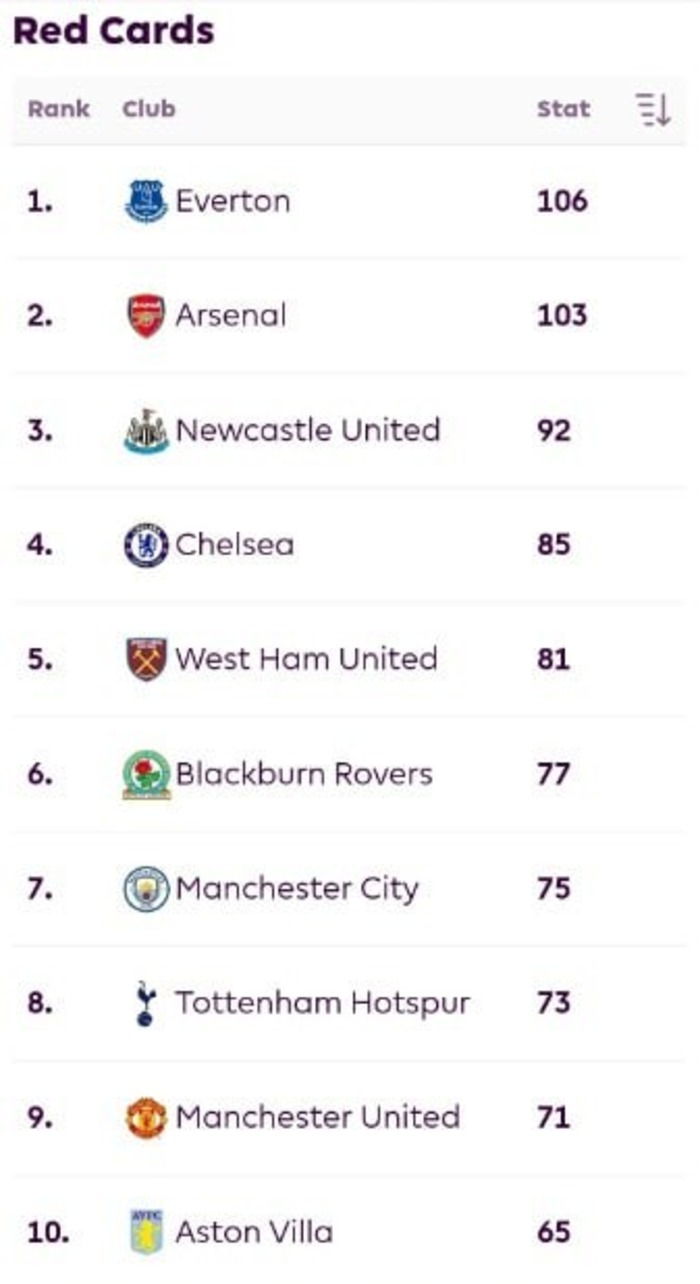Image resolution: width=700 pixels, height=1284 pixels.
Task: Select the Rank column header
Action: (x=59, y=109)
